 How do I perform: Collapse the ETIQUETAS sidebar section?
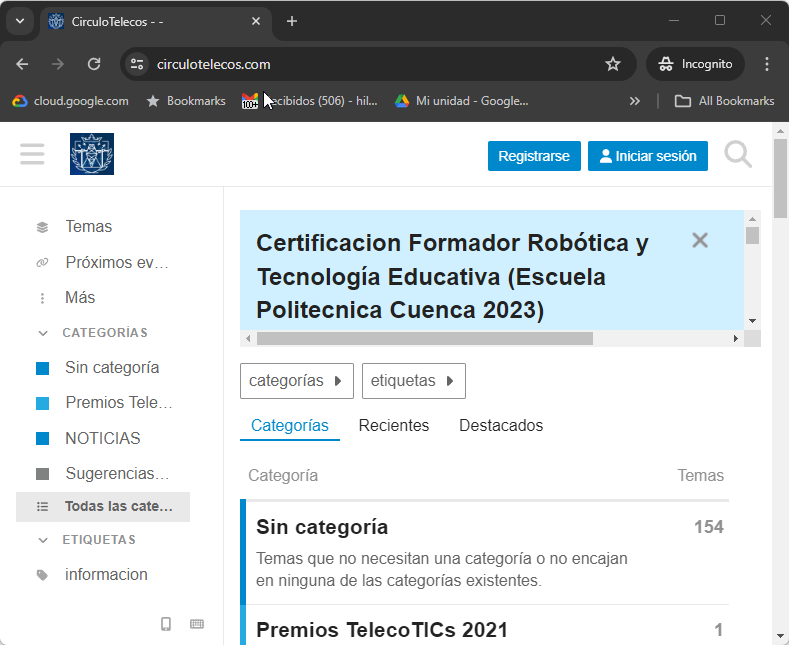(x=88, y=540)
